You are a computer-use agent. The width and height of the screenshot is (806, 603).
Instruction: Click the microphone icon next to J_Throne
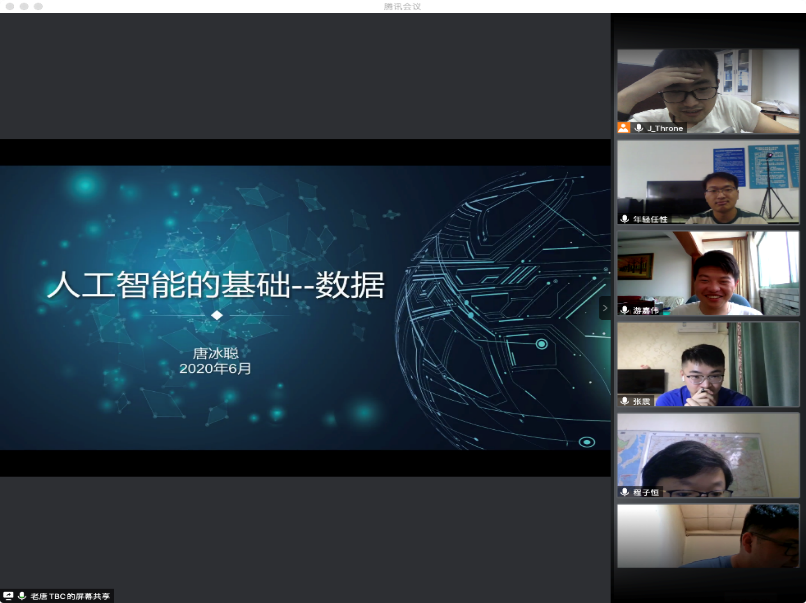[638, 128]
